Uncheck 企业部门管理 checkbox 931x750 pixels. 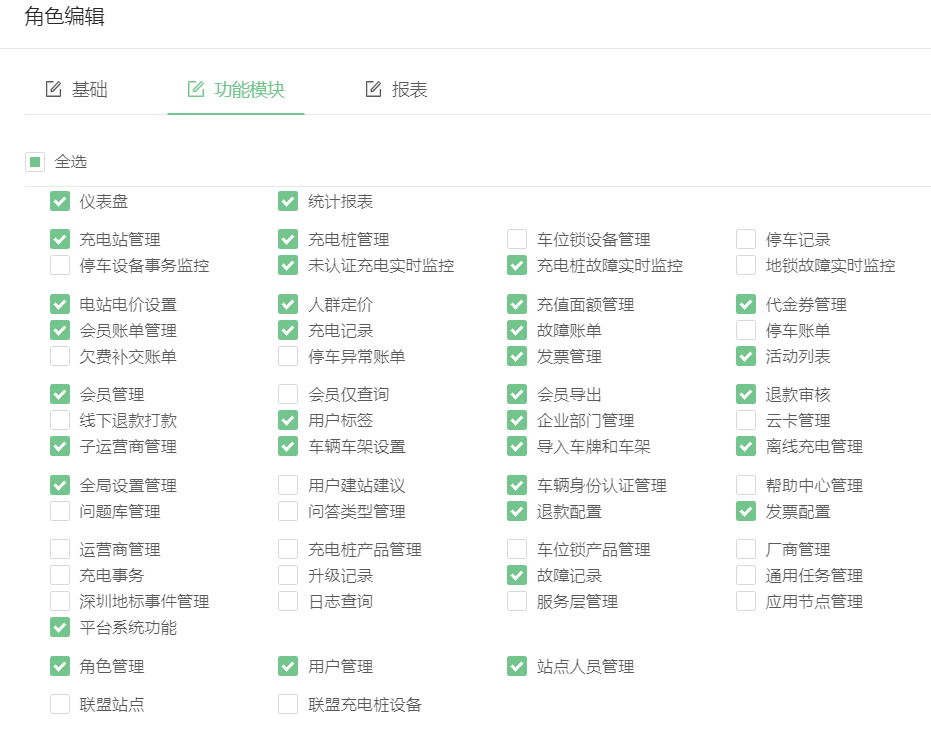coord(517,420)
